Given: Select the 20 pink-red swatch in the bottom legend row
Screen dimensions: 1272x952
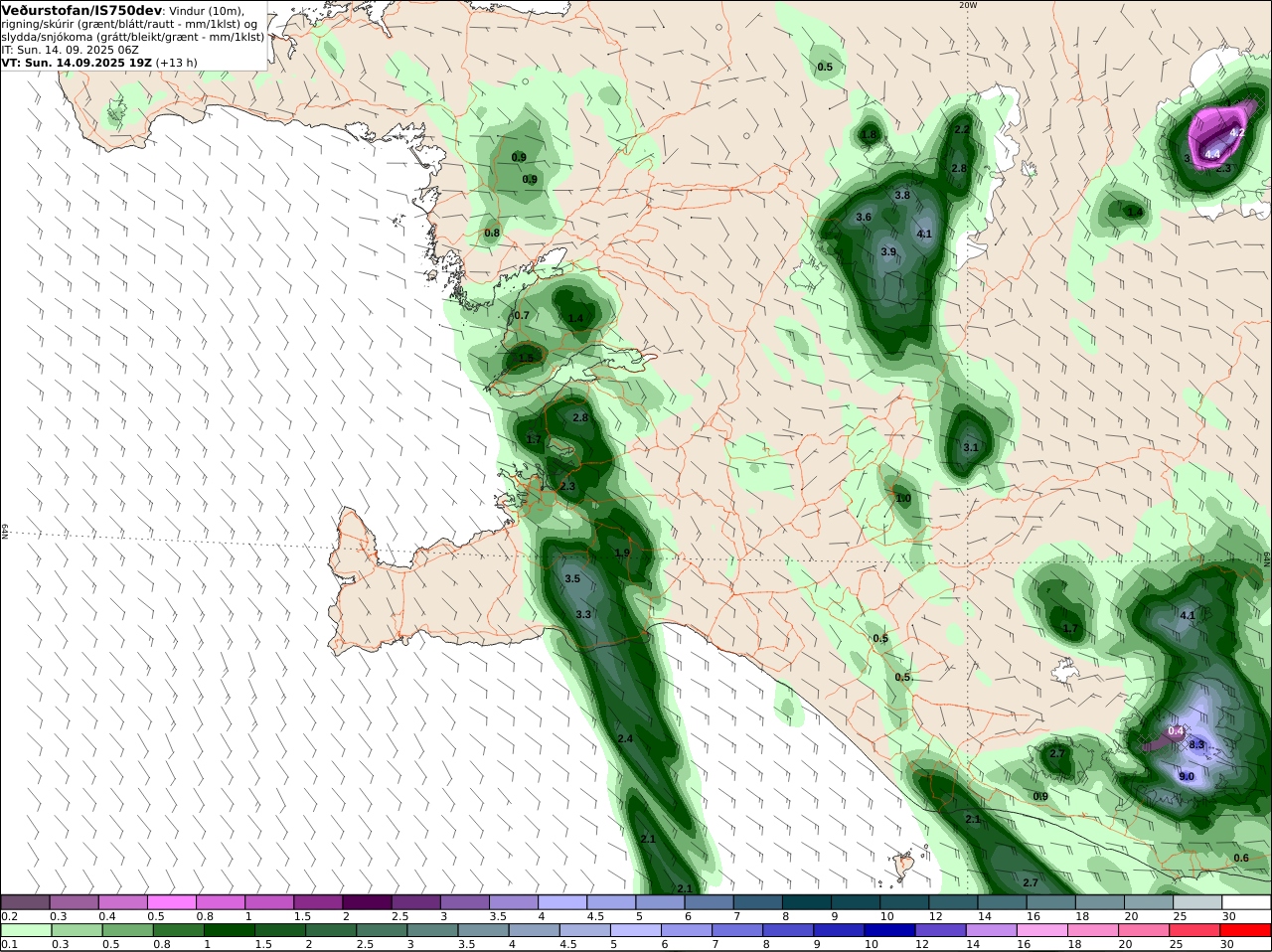Looking at the screenshot, I should coord(1146,930).
